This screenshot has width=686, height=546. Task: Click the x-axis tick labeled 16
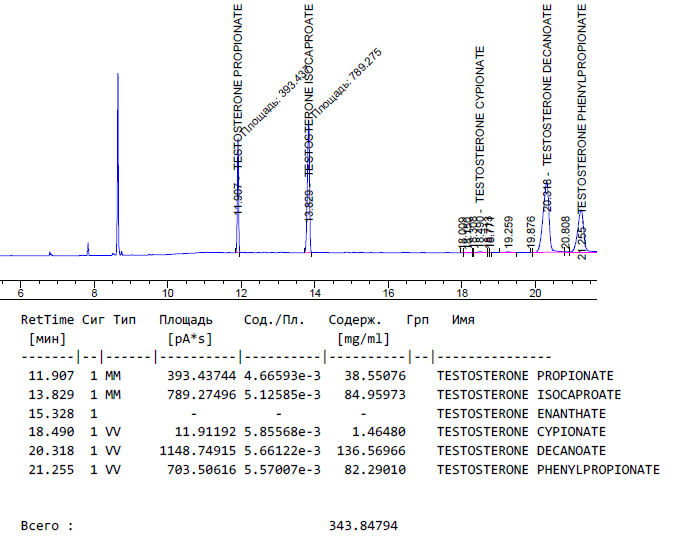pos(388,294)
